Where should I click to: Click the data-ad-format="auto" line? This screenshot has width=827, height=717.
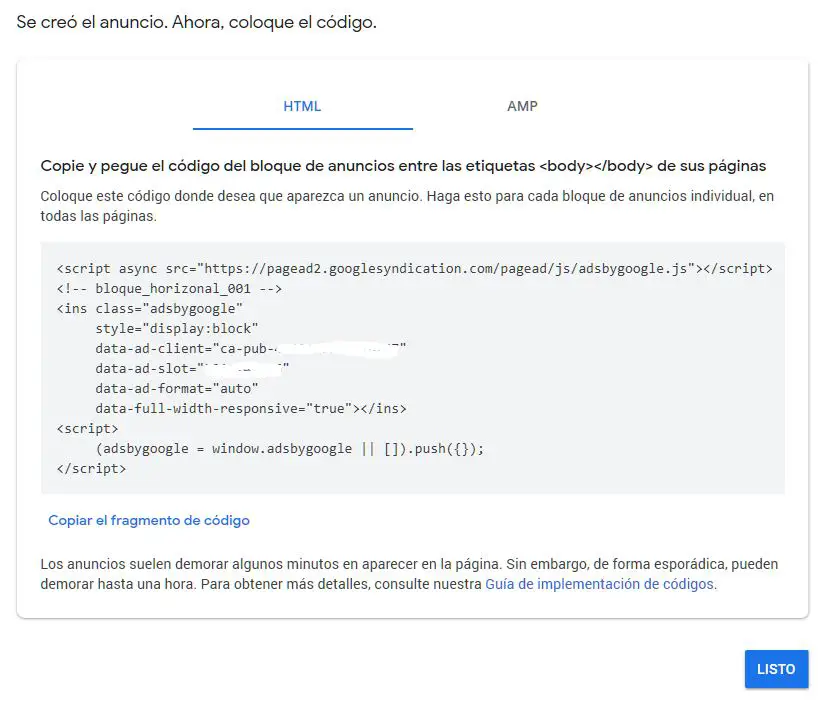pos(177,389)
